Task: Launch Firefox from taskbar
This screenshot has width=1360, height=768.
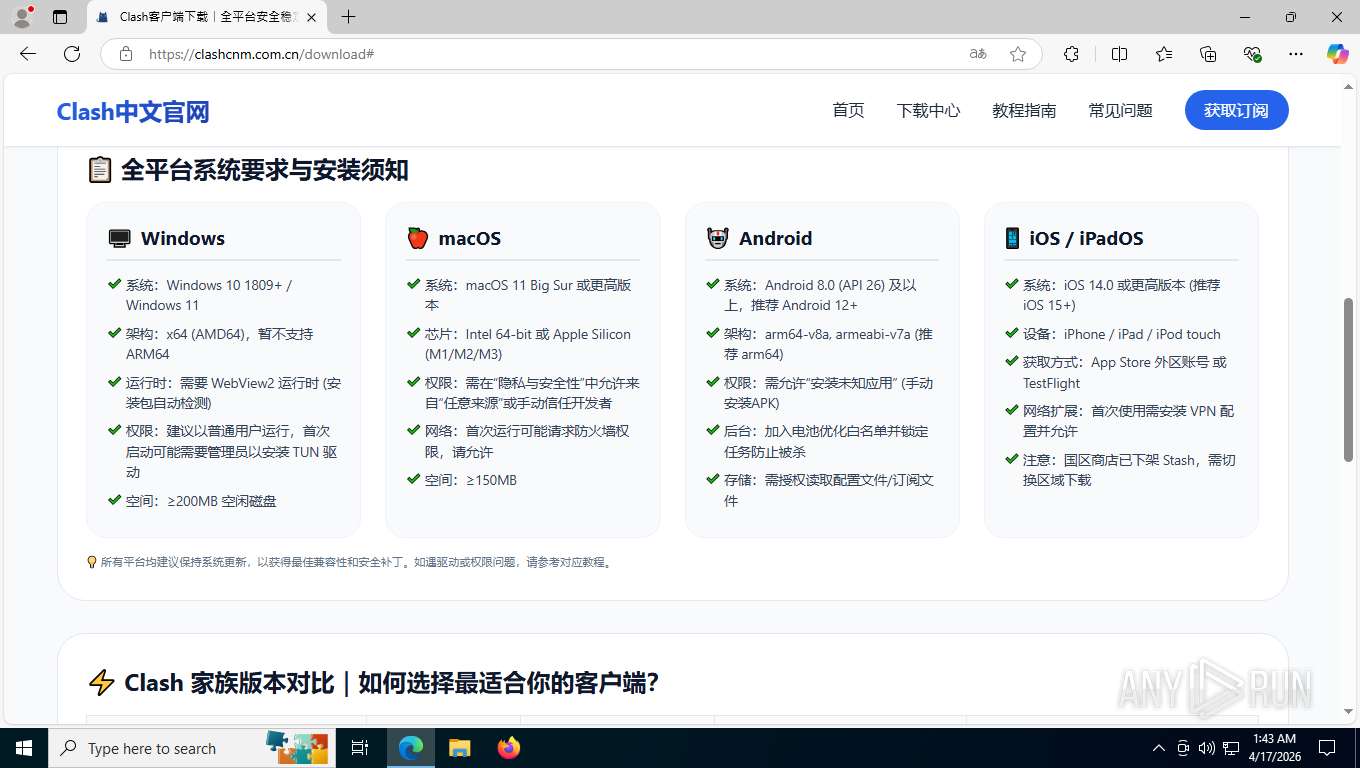Action: pyautogui.click(x=509, y=748)
